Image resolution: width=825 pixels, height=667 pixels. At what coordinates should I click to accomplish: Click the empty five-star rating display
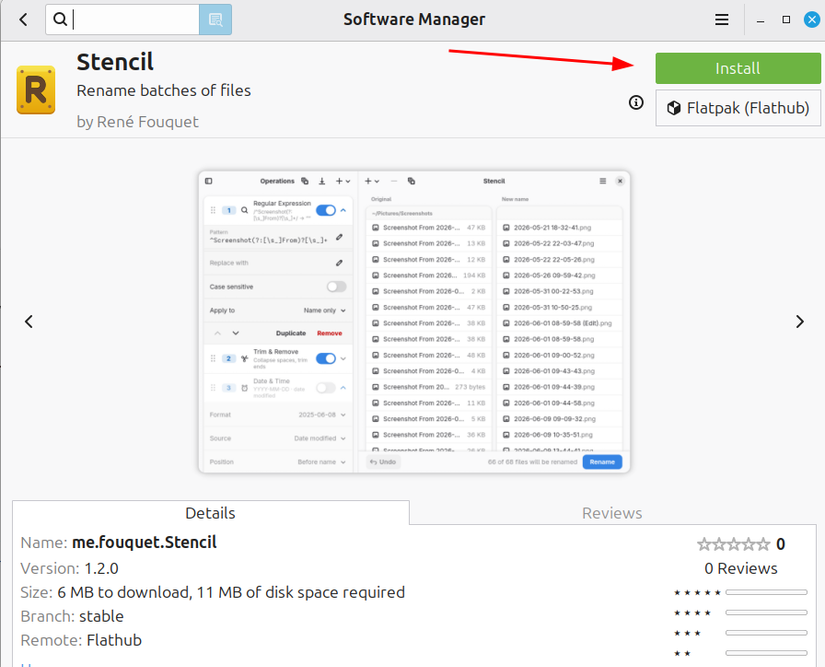pyautogui.click(x=733, y=544)
